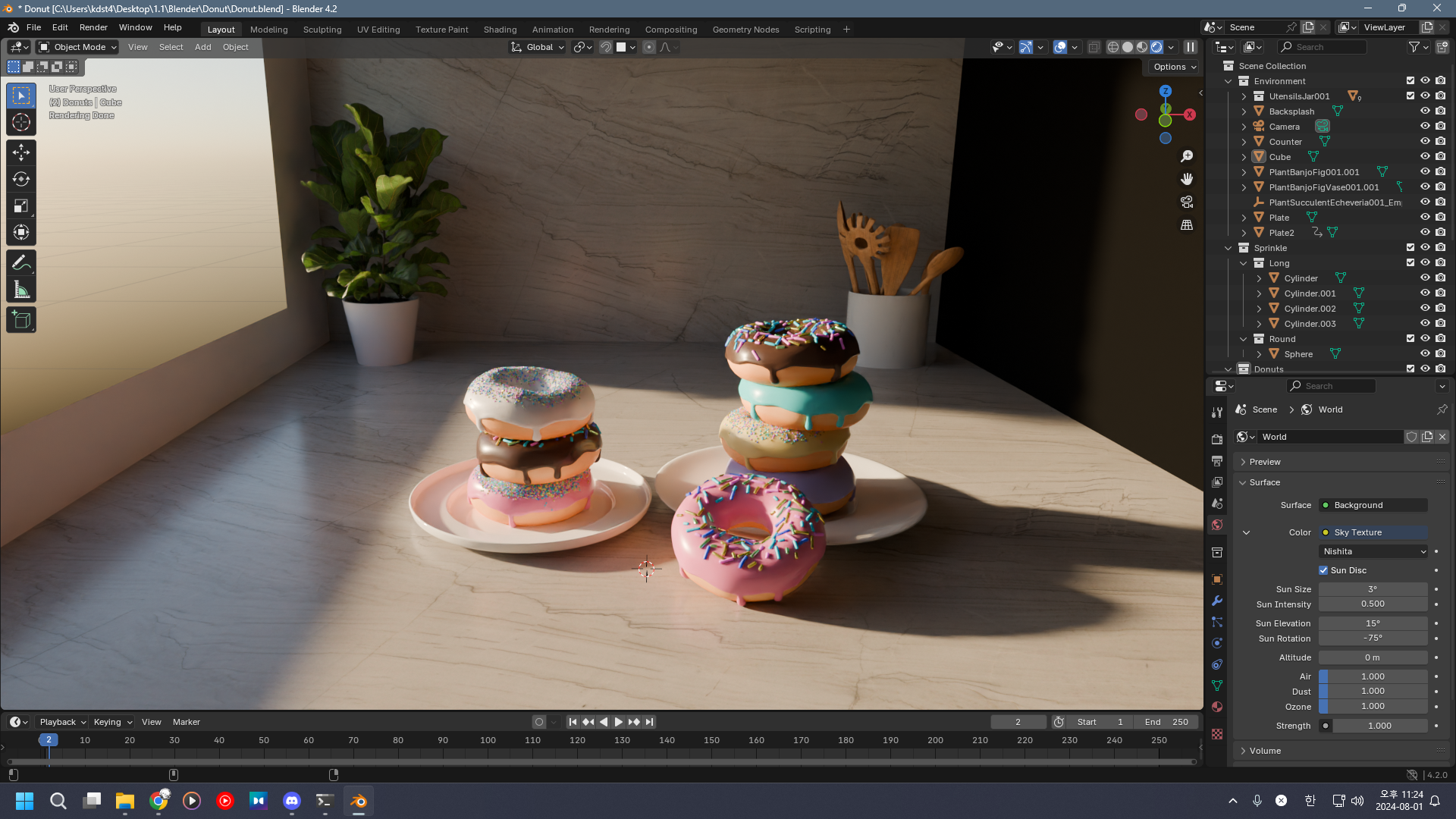Screen dimensions: 1456x819
Task: Open the Render menu
Action: click(x=93, y=27)
